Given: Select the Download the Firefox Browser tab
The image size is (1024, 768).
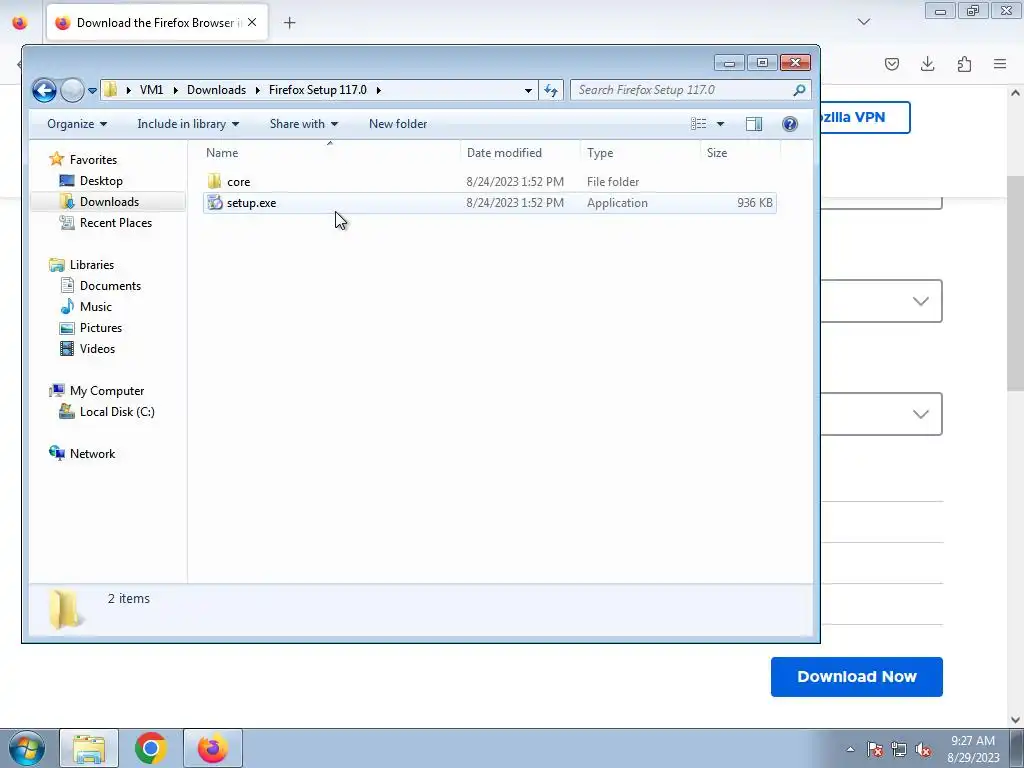Looking at the screenshot, I should coord(157,23).
